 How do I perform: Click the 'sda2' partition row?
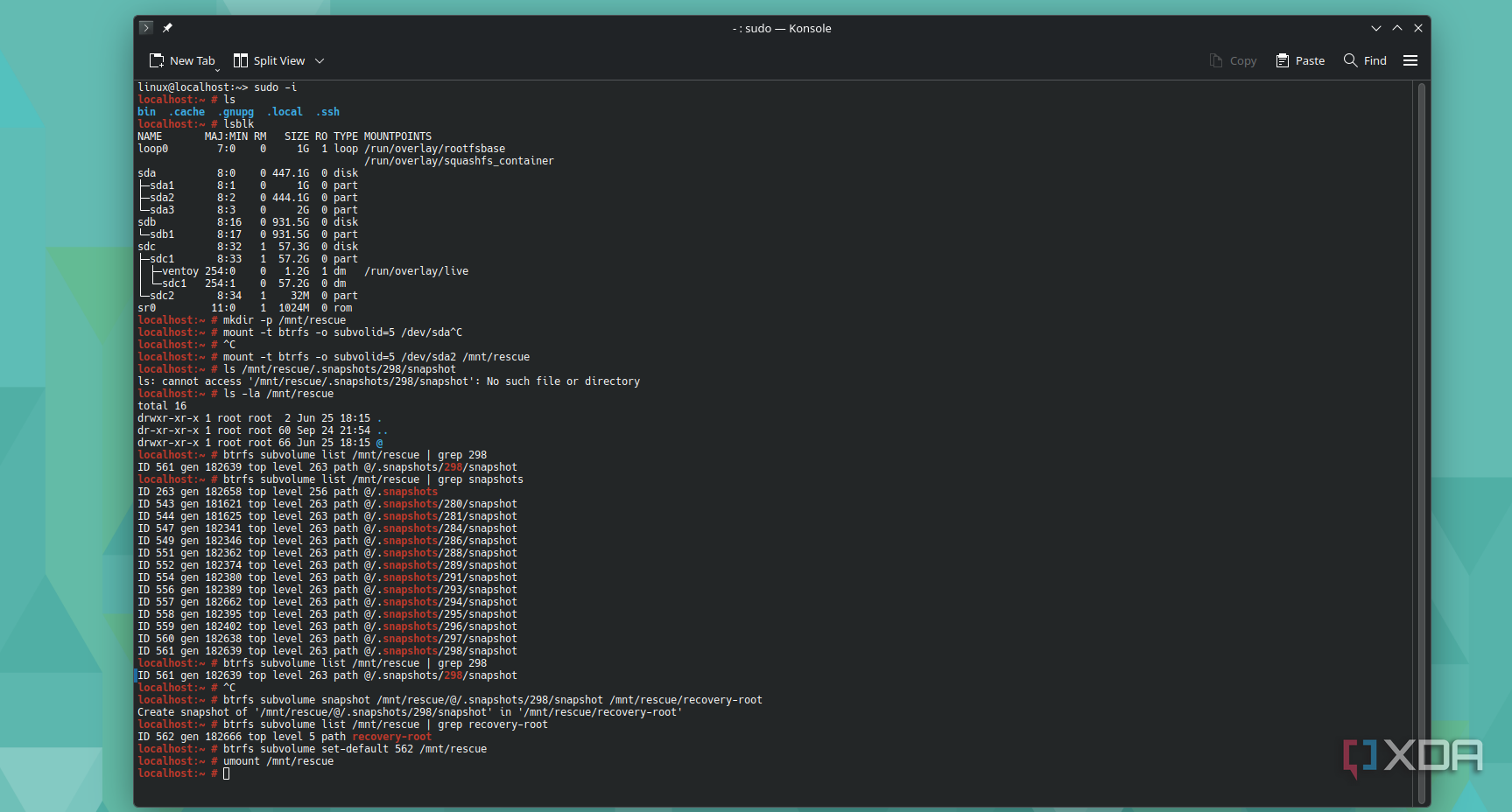tap(248, 198)
